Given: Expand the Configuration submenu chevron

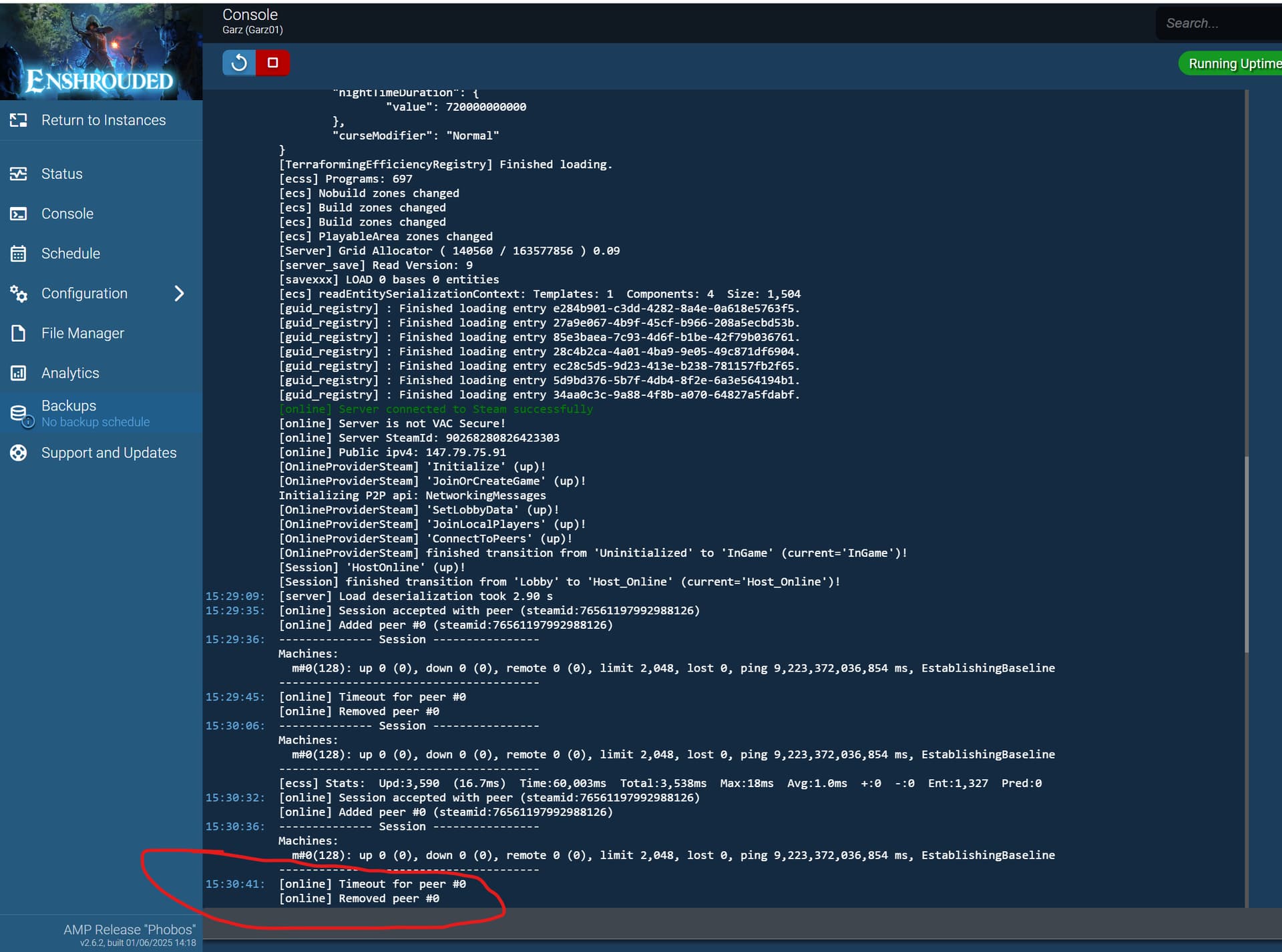Looking at the screenshot, I should click(x=179, y=294).
